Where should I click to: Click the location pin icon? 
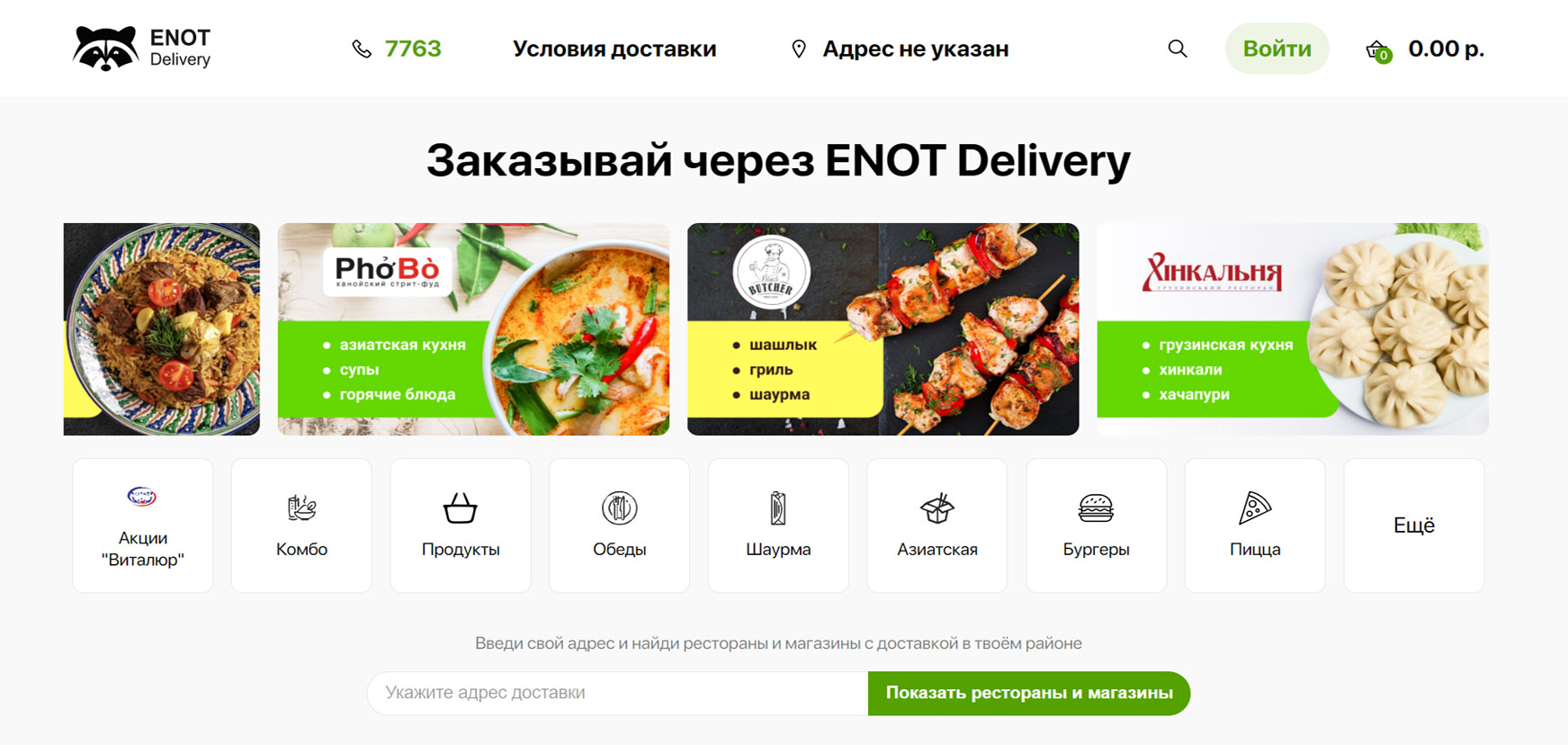click(x=798, y=49)
